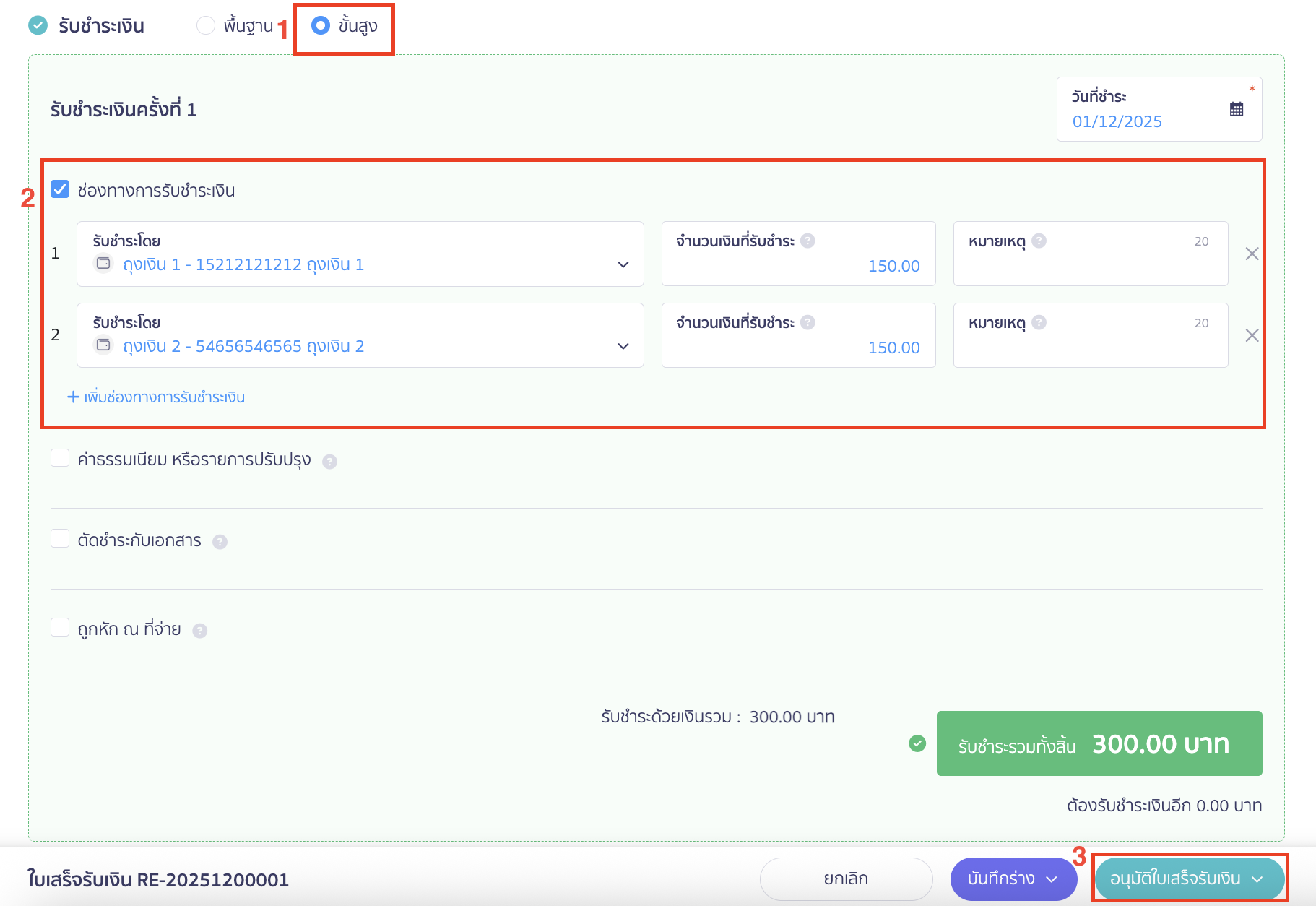Select the พื้นฐาน radio option
The height and width of the screenshot is (906, 1316).
click(x=206, y=26)
